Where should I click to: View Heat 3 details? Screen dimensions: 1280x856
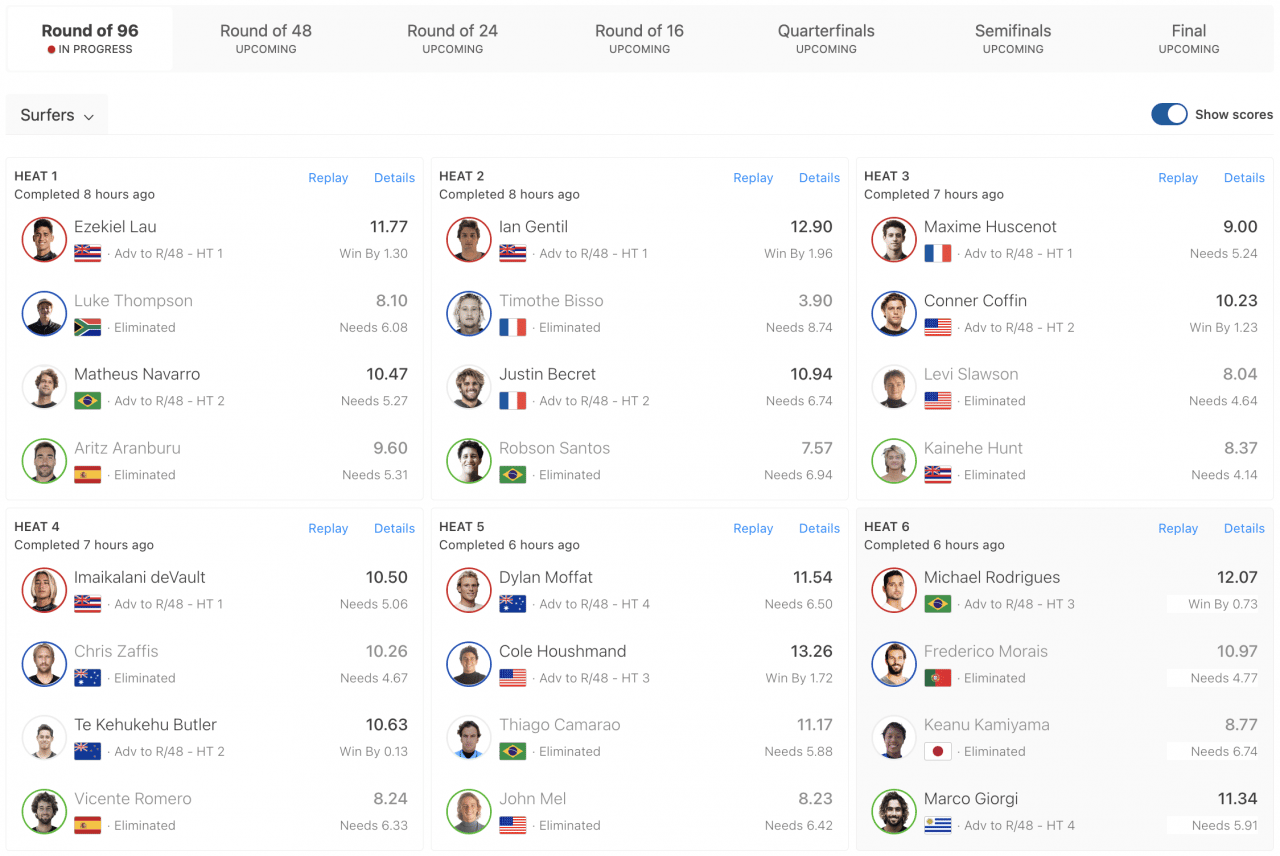[1244, 178]
